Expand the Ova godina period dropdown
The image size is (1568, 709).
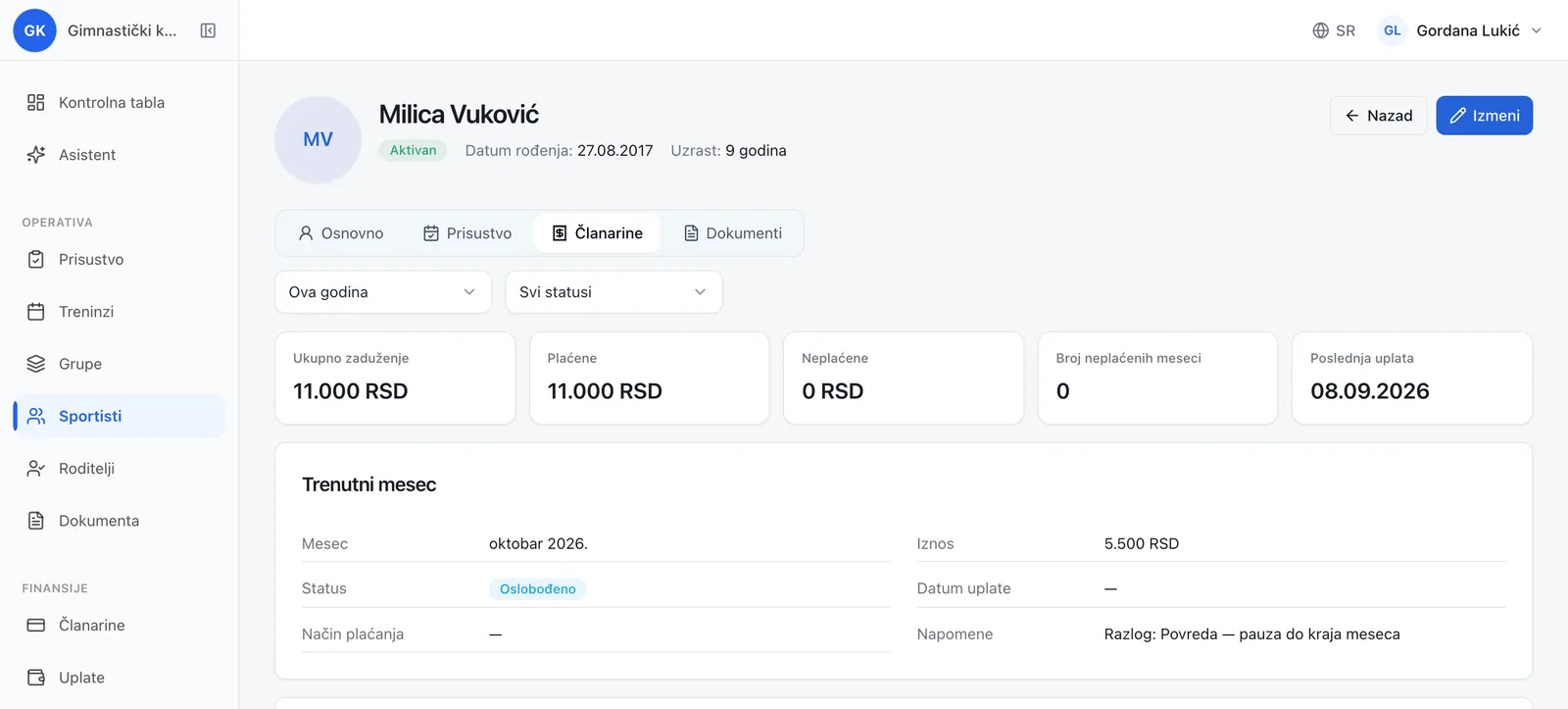click(x=383, y=292)
